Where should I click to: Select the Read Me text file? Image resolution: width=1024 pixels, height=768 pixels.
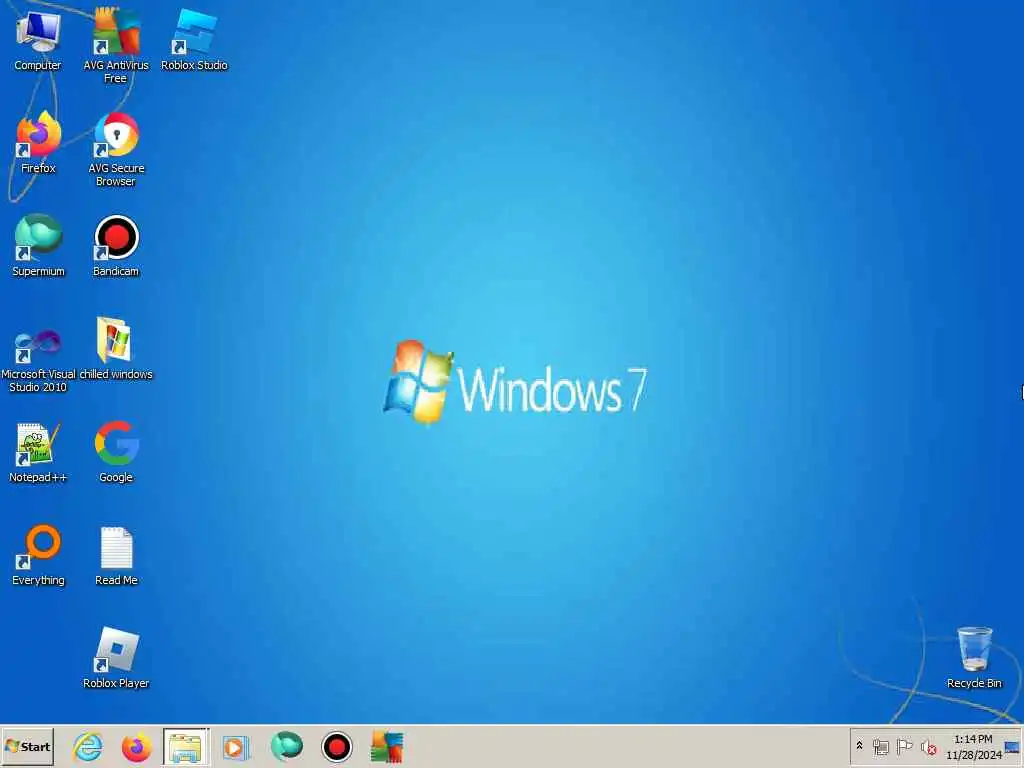click(x=116, y=555)
